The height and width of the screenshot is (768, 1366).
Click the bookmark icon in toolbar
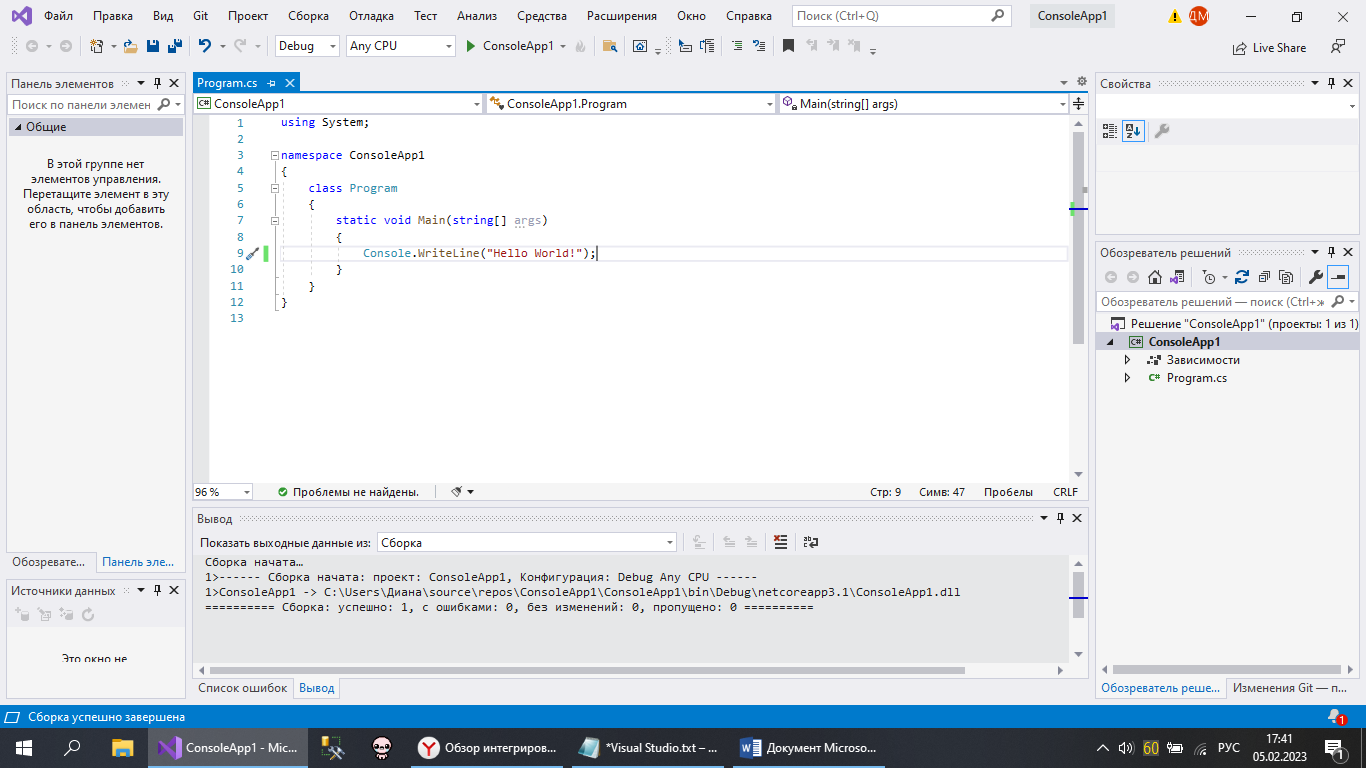click(788, 46)
